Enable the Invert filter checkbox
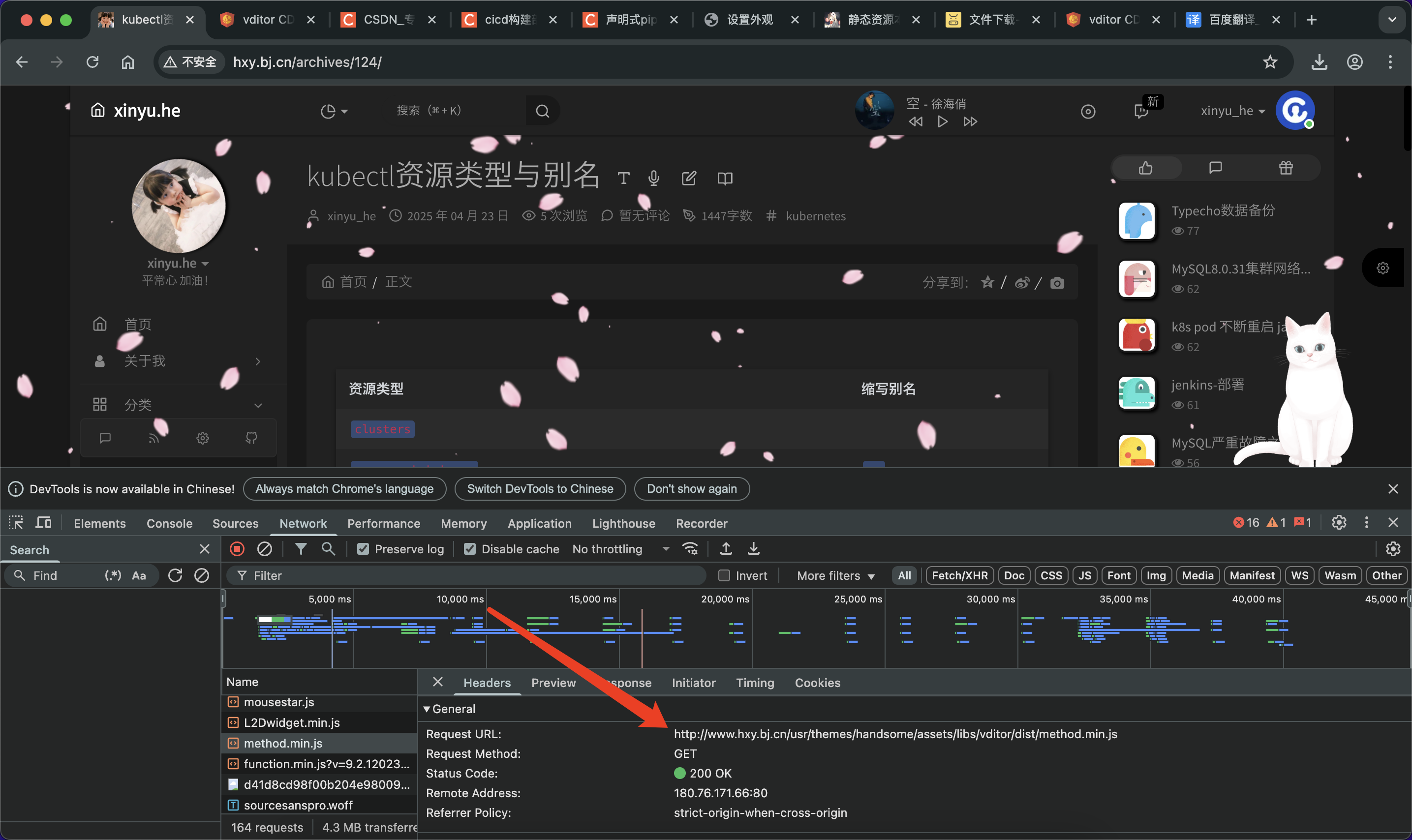Image resolution: width=1412 pixels, height=840 pixels. (x=724, y=575)
